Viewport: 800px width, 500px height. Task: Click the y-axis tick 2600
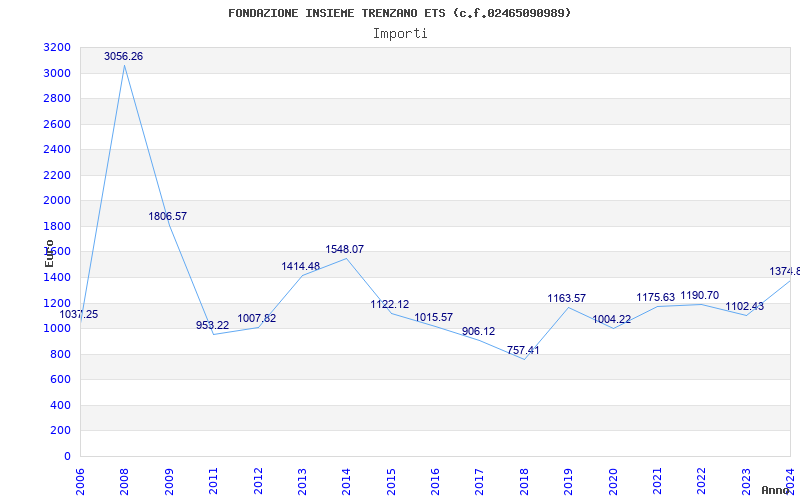pos(57,124)
